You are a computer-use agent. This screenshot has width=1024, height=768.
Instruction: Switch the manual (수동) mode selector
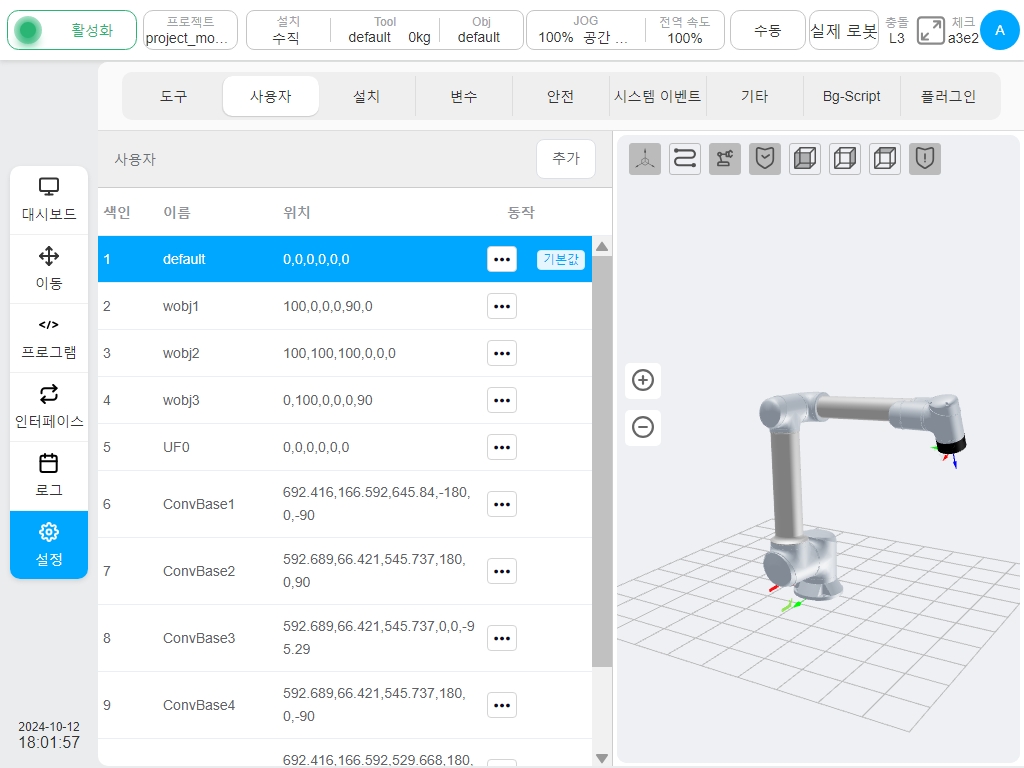(767, 30)
